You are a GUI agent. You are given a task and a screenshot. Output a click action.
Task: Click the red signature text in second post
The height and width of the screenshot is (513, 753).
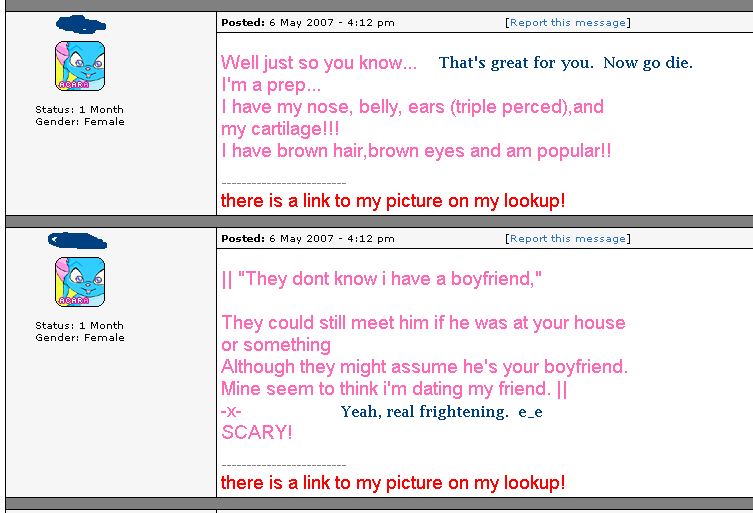(x=393, y=483)
